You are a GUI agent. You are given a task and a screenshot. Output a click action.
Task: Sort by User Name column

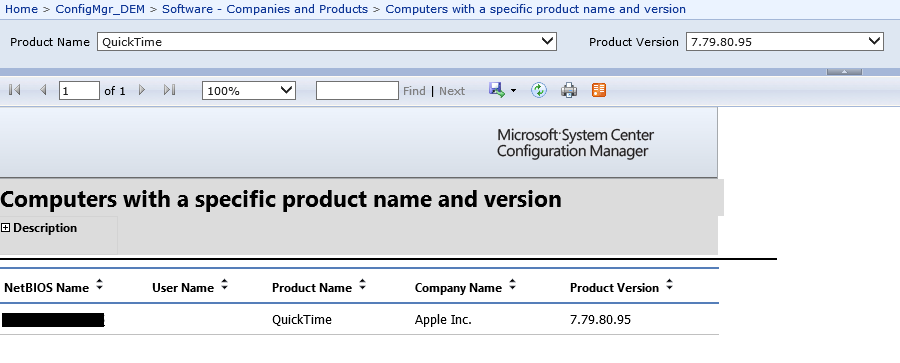click(x=224, y=284)
